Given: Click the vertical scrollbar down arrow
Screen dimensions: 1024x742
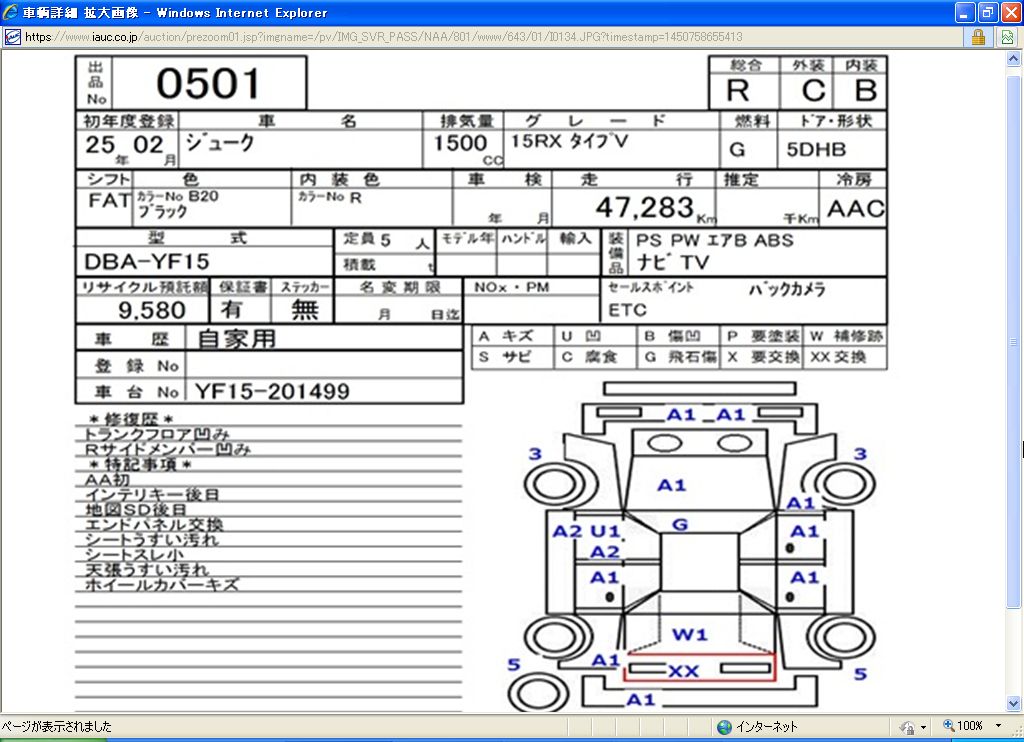Looking at the screenshot, I should click(1015, 704).
